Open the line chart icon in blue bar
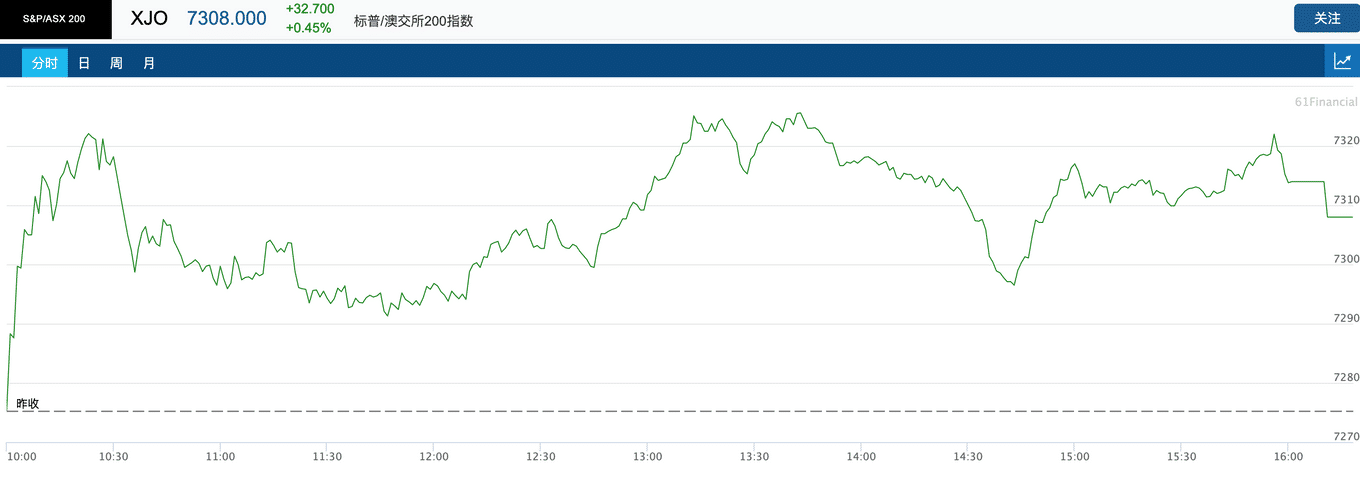 click(x=1342, y=61)
